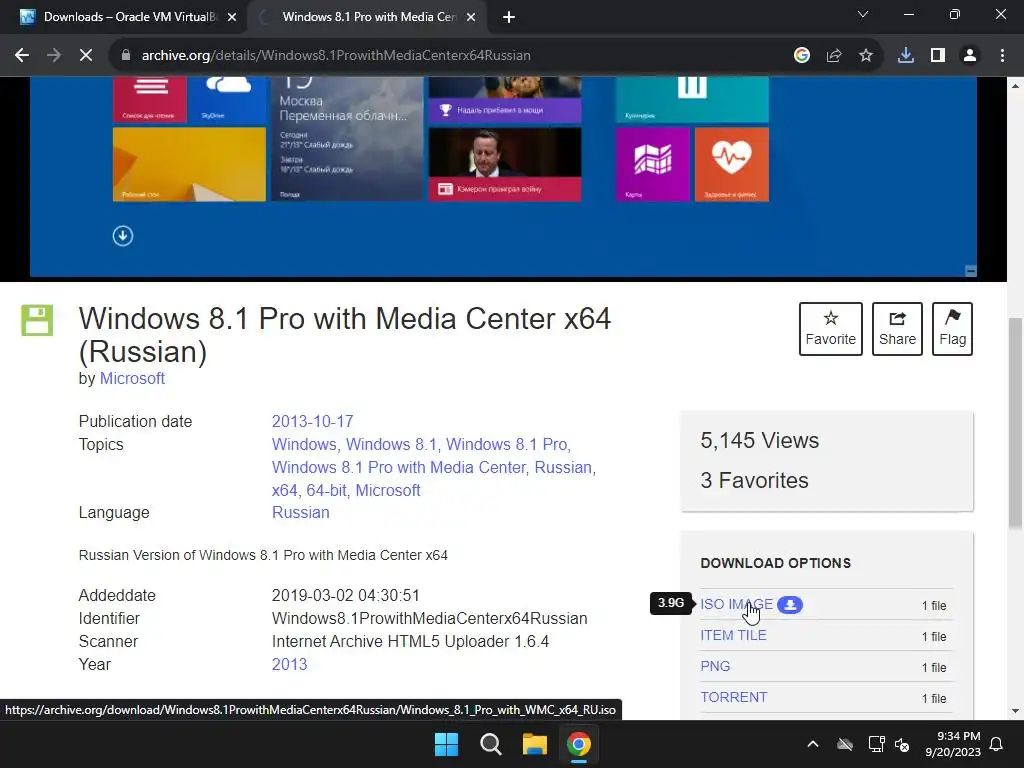The width and height of the screenshot is (1024, 768).
Task: Open publication date 2013-10-17 link
Action: (x=312, y=421)
